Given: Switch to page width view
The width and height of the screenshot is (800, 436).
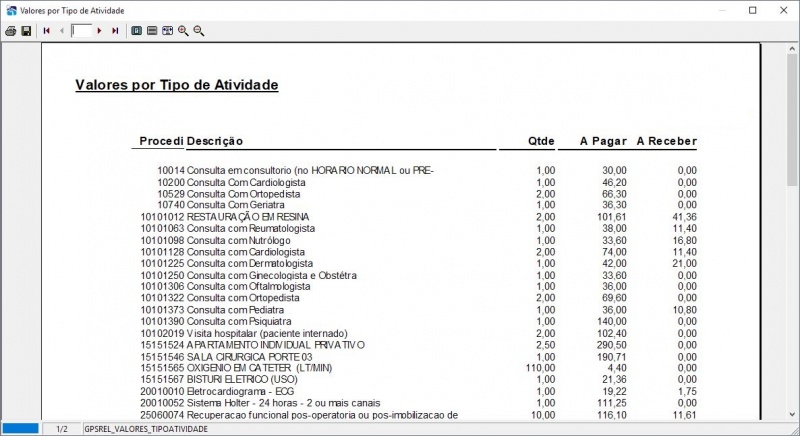Looking at the screenshot, I should (x=152, y=31).
